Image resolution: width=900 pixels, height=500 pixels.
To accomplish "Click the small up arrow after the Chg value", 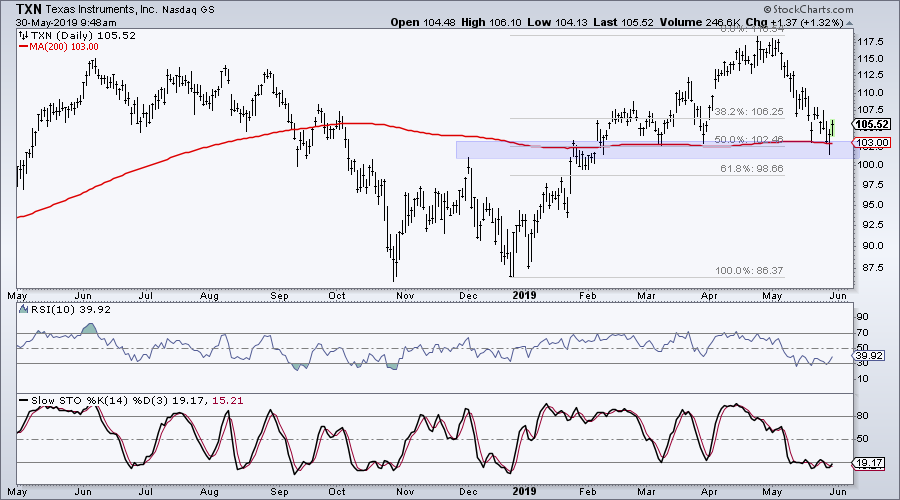I will (x=849, y=24).
